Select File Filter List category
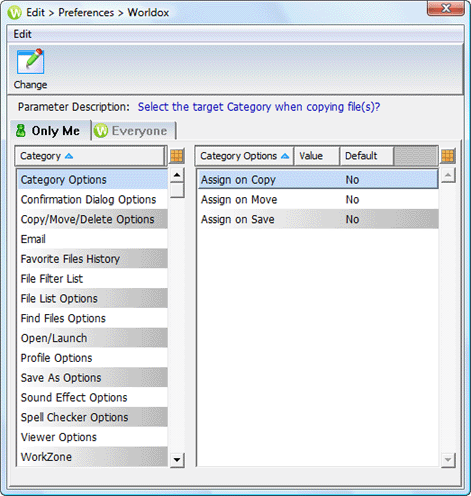471x496 pixels. point(92,279)
